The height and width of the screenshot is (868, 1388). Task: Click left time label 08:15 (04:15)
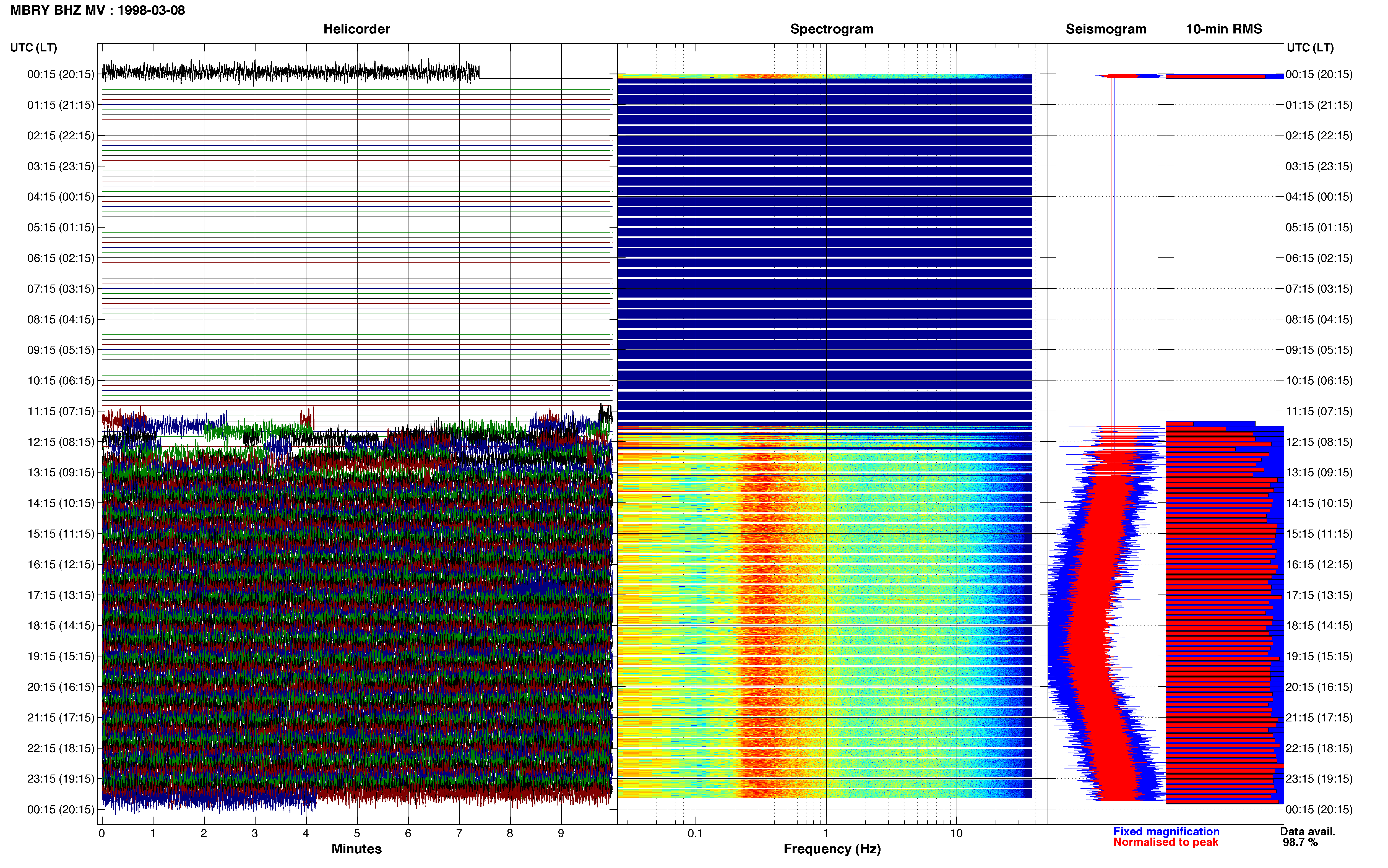coord(61,319)
